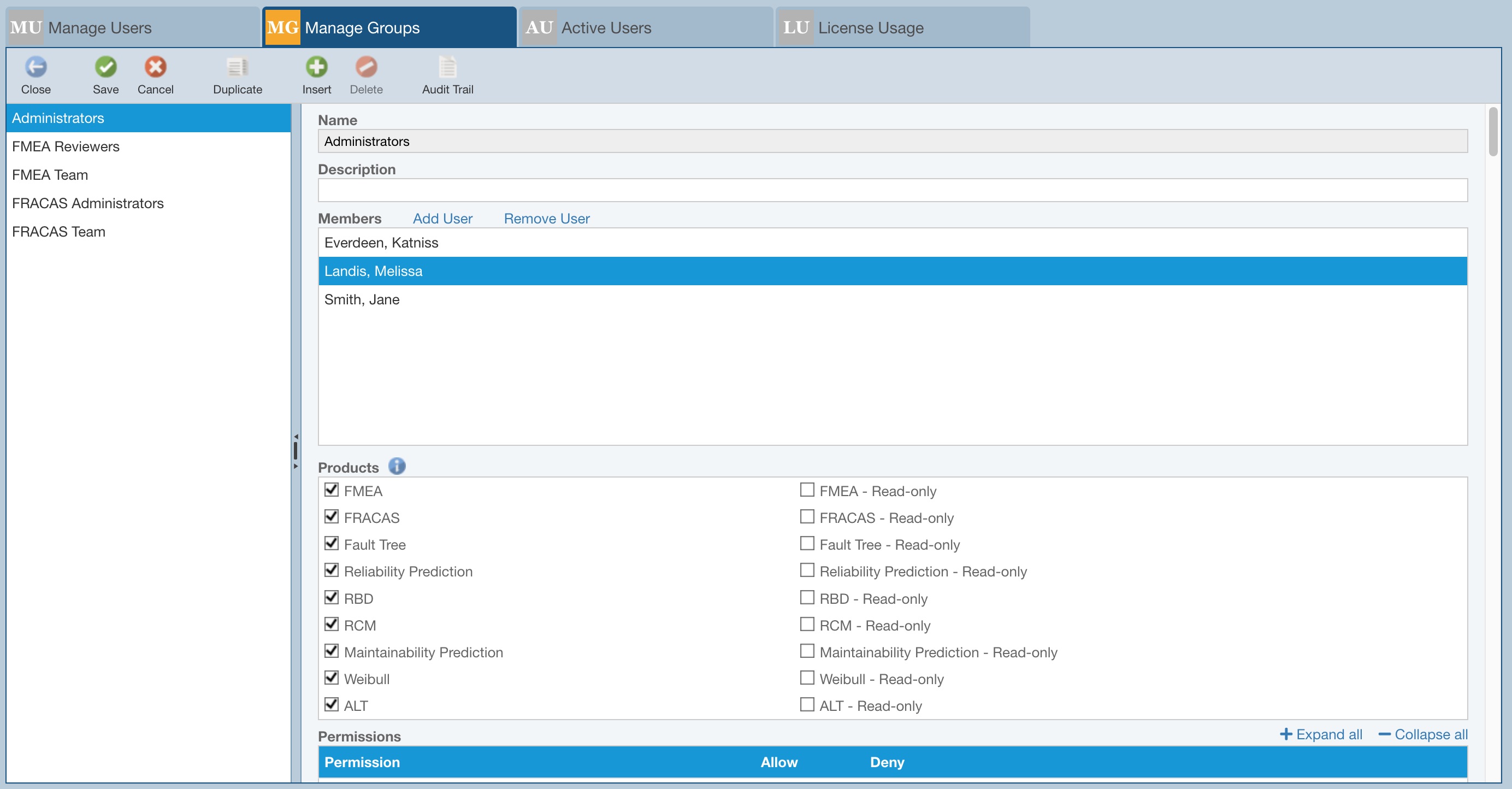Collapse the group list pane splitter

click(296, 437)
